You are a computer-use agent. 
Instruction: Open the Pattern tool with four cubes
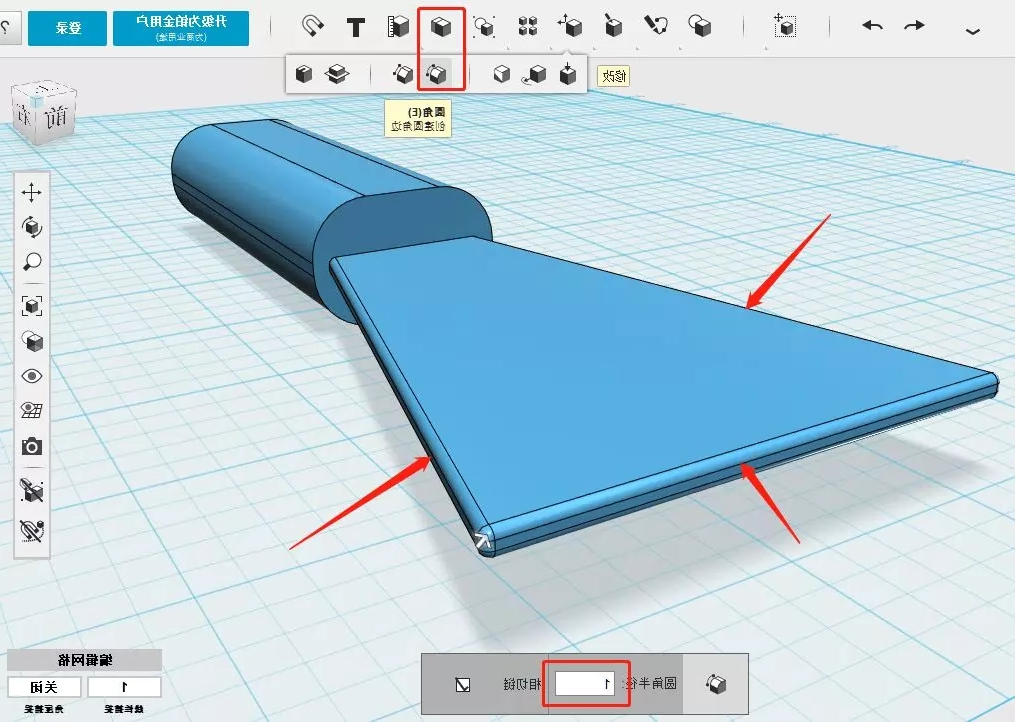point(528,27)
